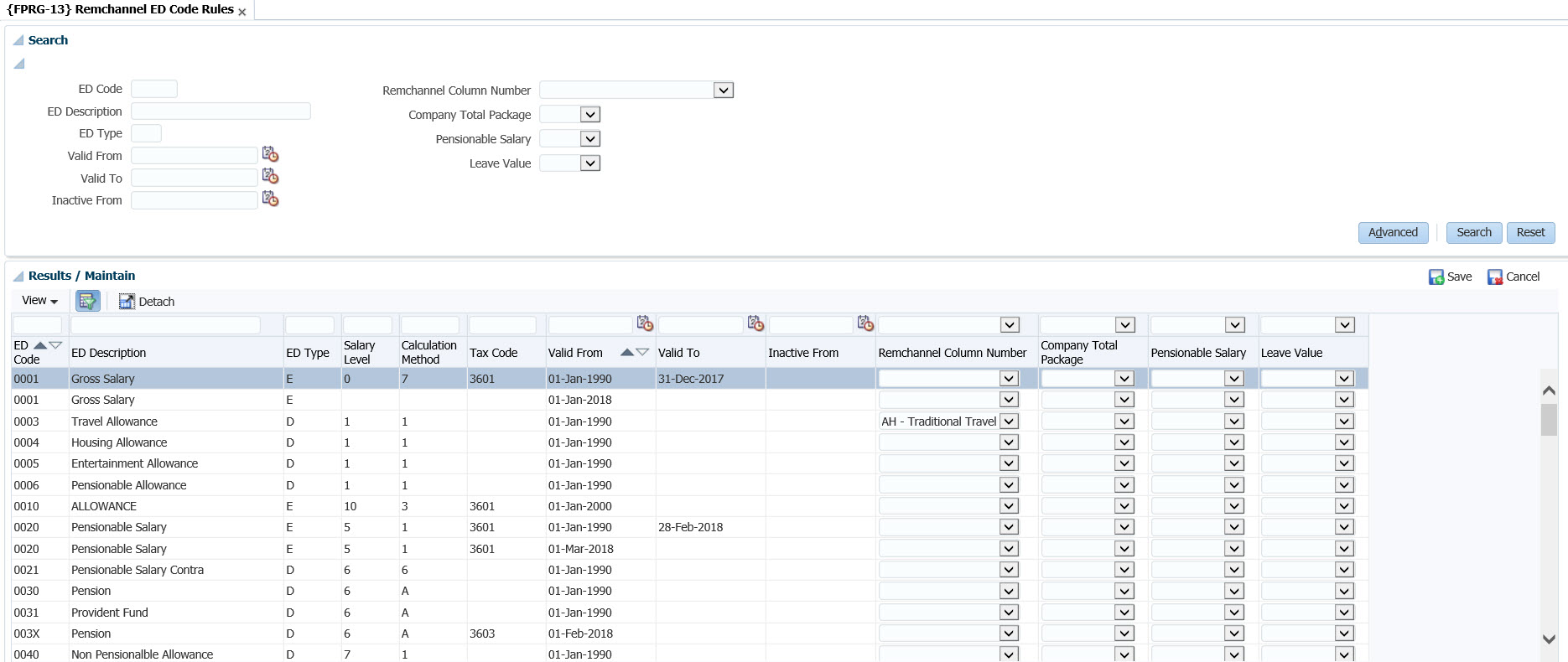
Task: Click the ED Description search input field
Action: point(221,111)
